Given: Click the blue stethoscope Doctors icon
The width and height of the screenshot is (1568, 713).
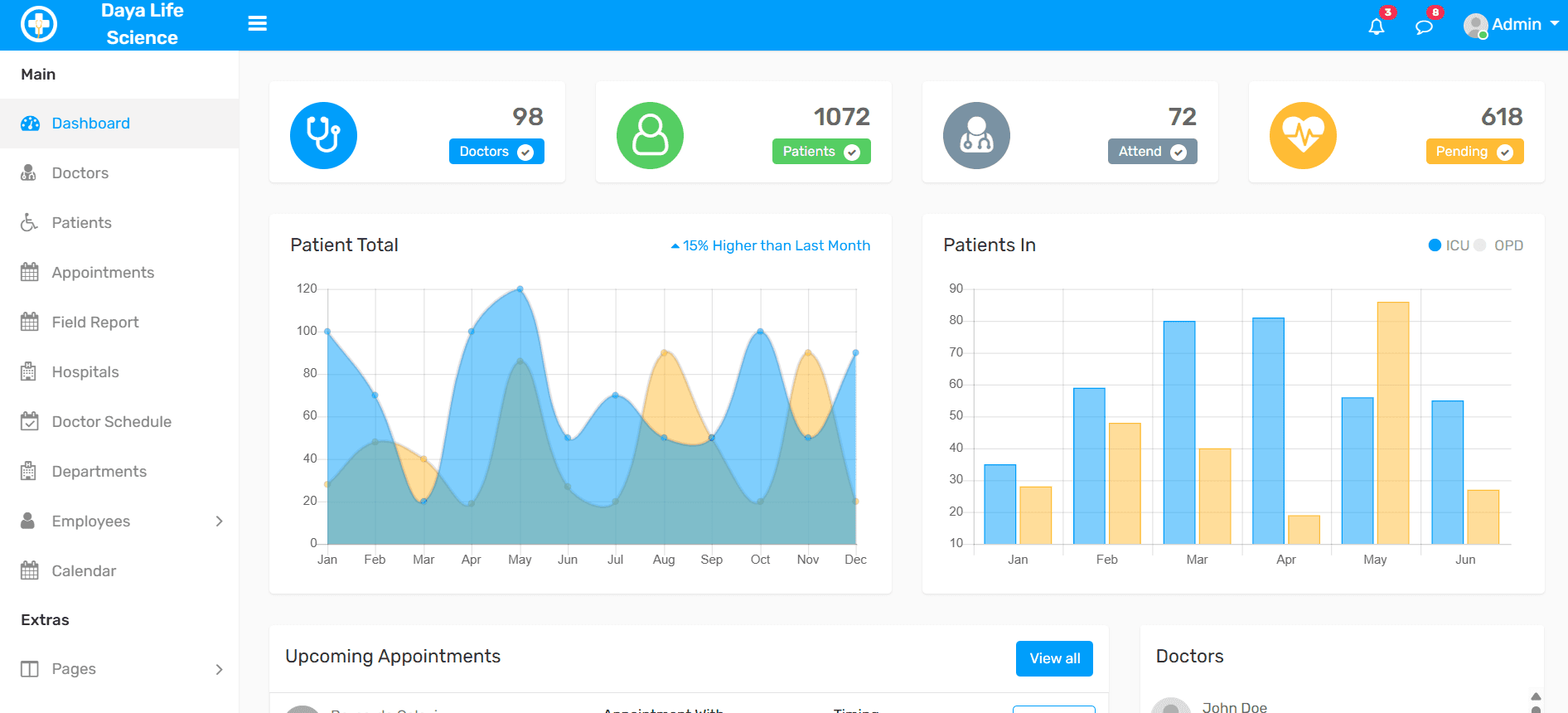Looking at the screenshot, I should tap(323, 135).
